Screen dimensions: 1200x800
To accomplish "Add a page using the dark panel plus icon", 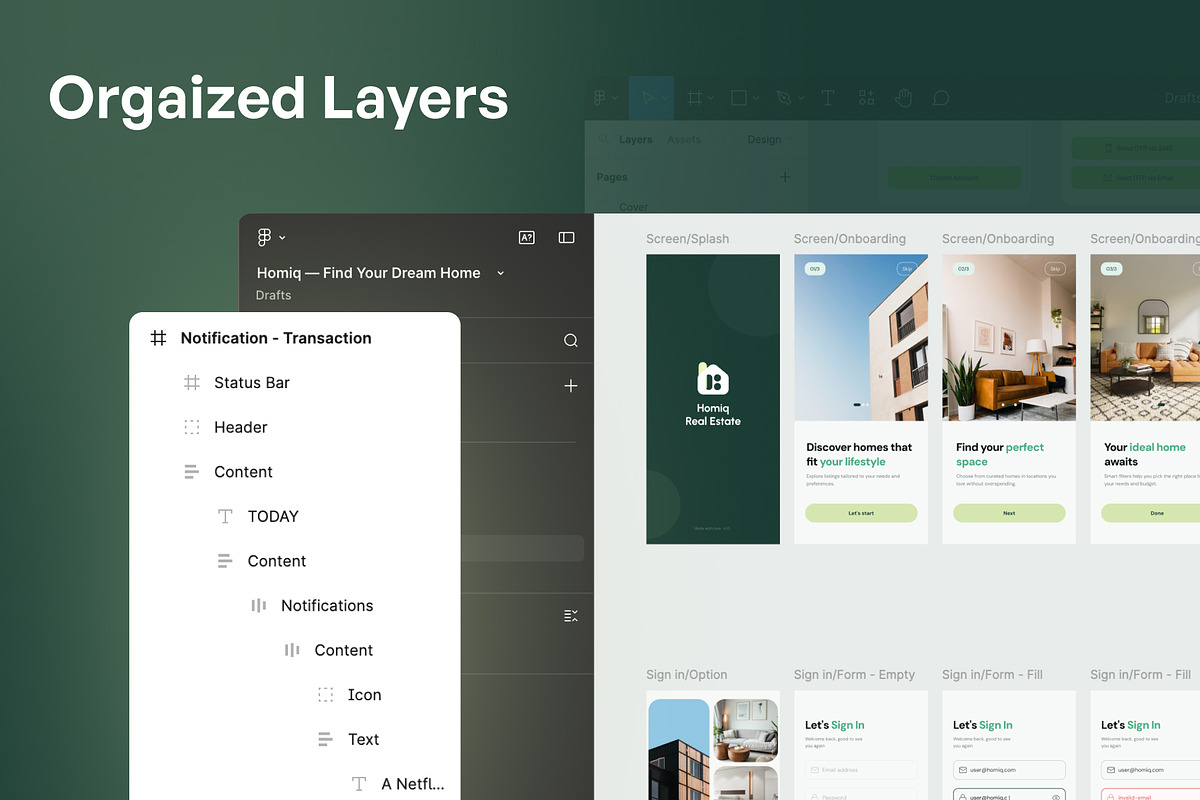I will tap(571, 385).
